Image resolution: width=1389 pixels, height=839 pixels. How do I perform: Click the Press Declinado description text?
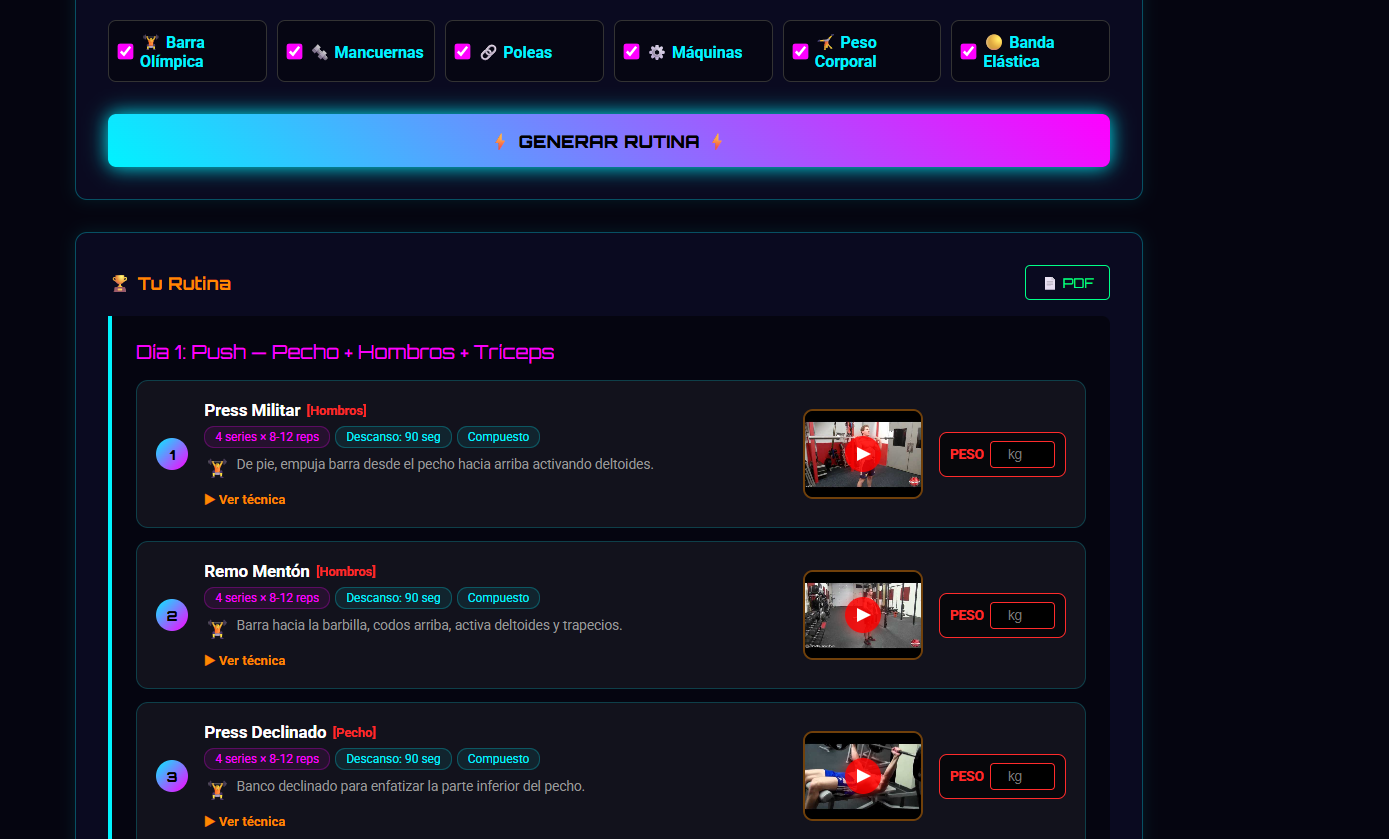pyautogui.click(x=410, y=787)
